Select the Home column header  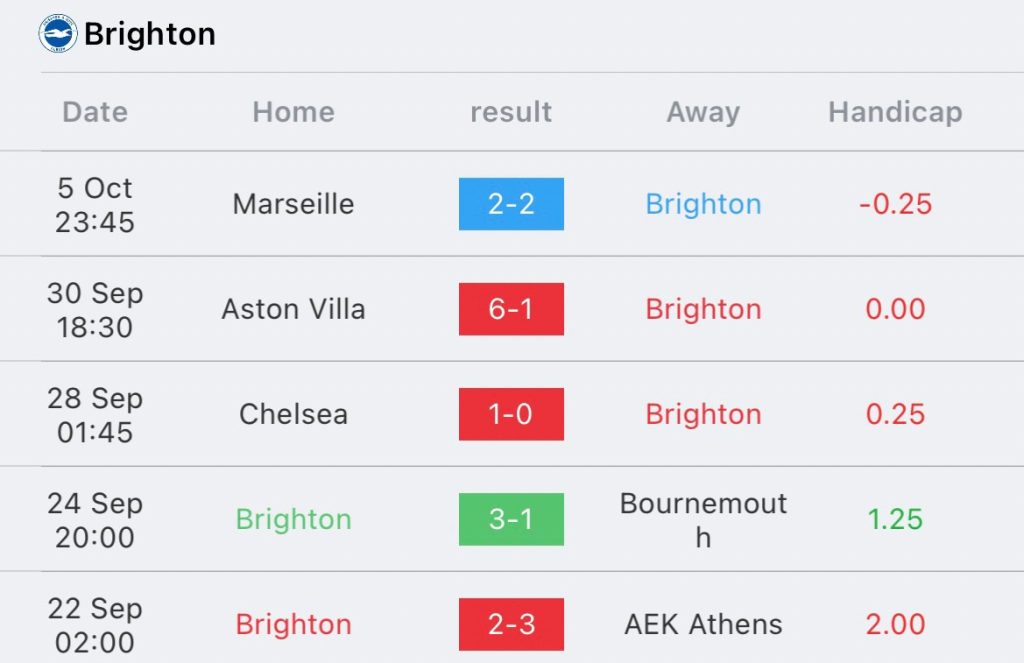[293, 112]
